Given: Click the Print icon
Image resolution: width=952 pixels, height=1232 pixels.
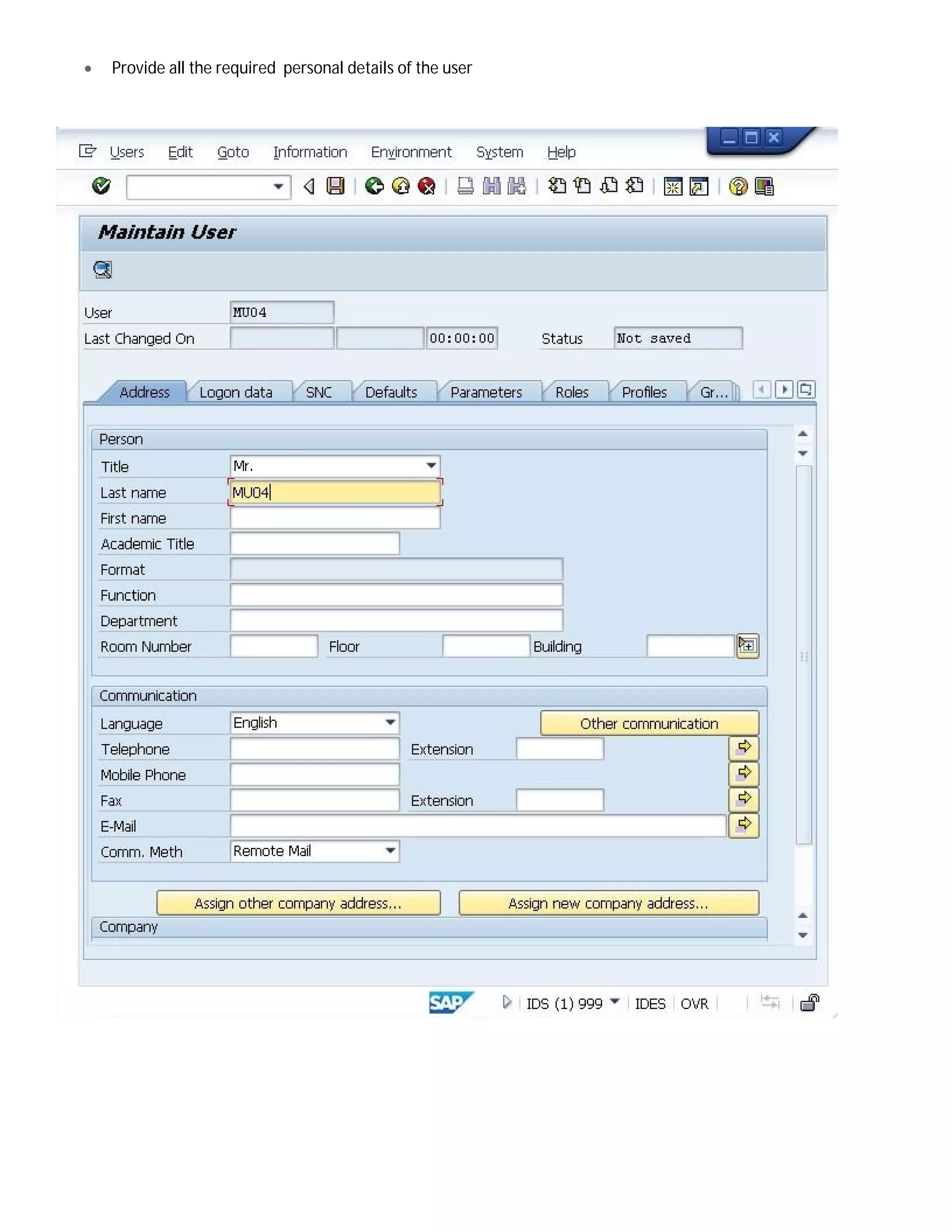Looking at the screenshot, I should (x=465, y=185).
